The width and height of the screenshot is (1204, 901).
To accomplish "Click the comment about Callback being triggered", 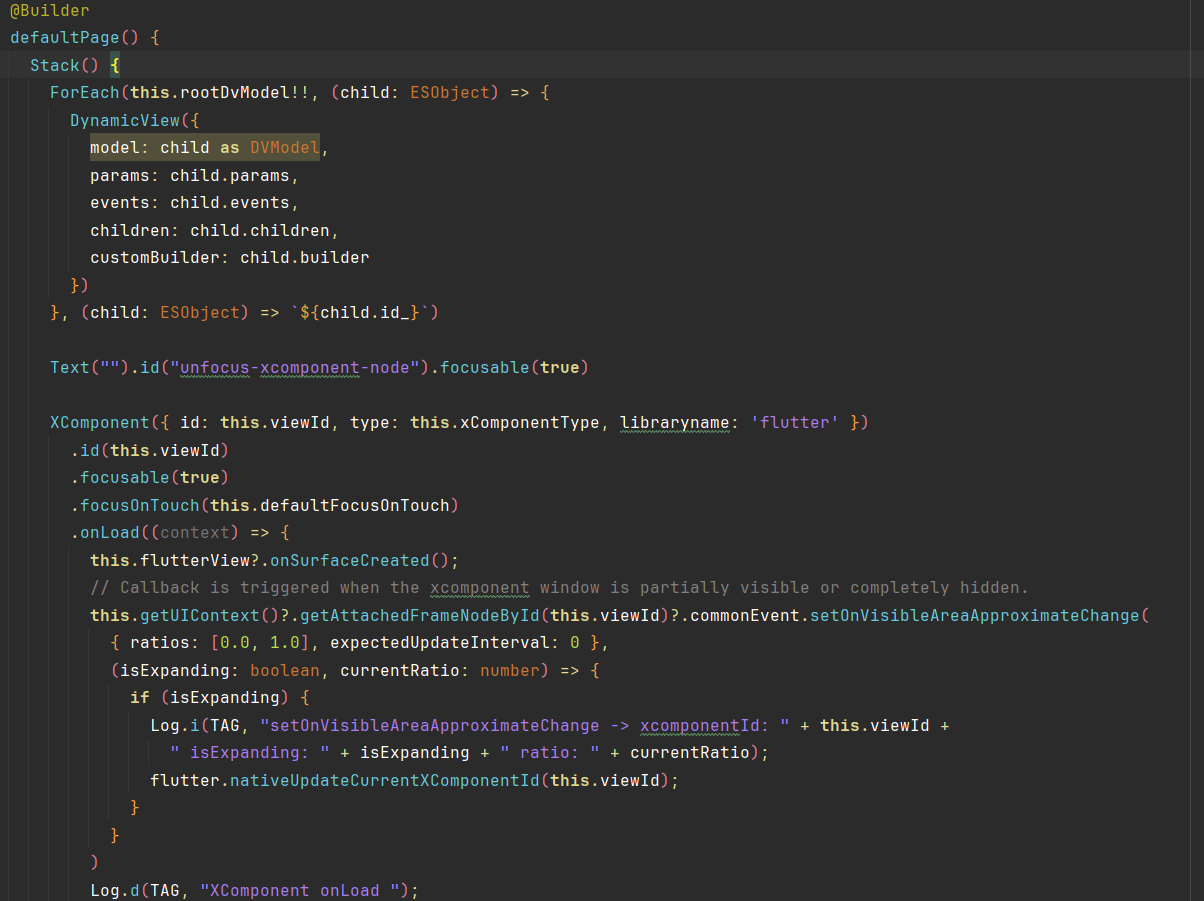I will 559,587.
